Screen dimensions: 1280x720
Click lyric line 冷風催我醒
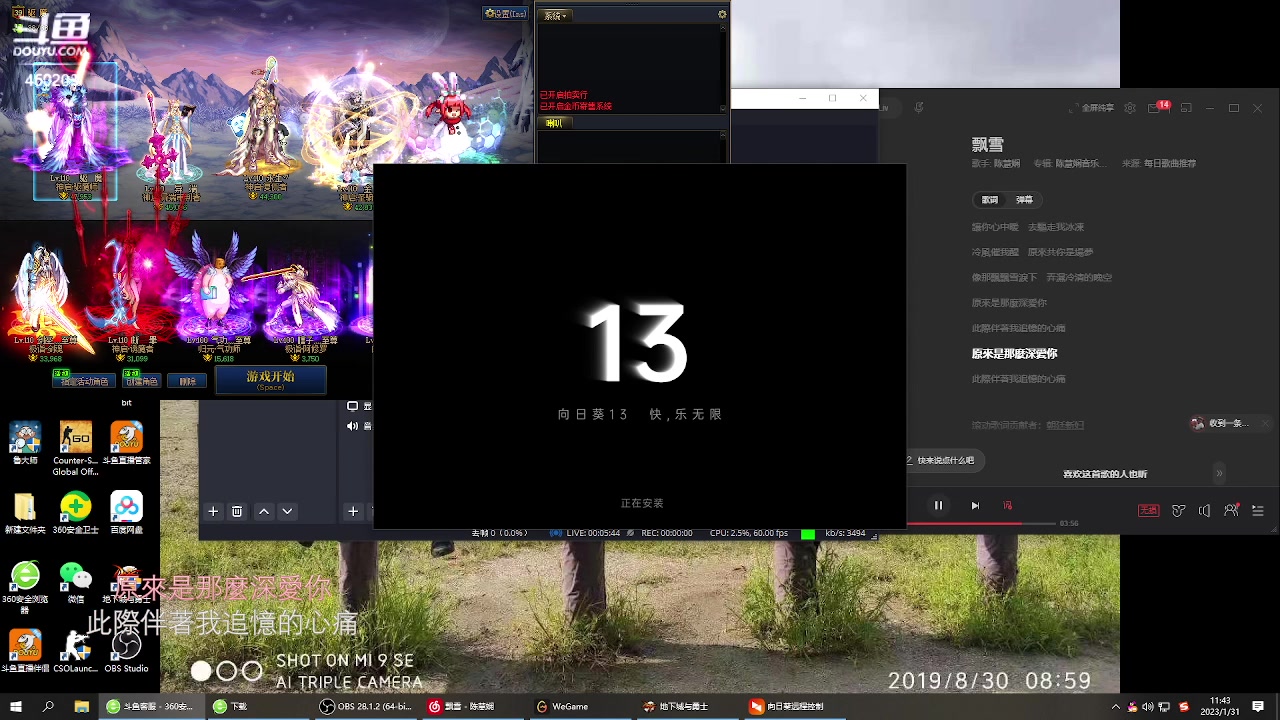1033,253
